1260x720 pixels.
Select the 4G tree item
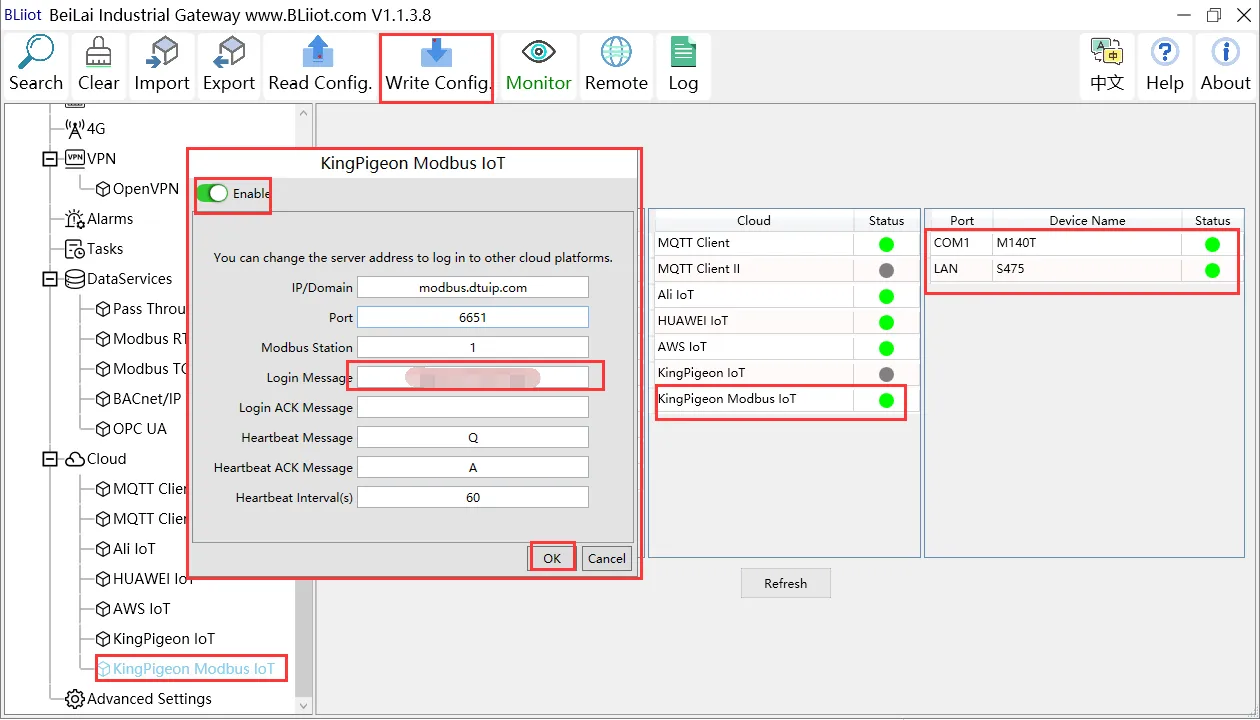click(x=86, y=129)
